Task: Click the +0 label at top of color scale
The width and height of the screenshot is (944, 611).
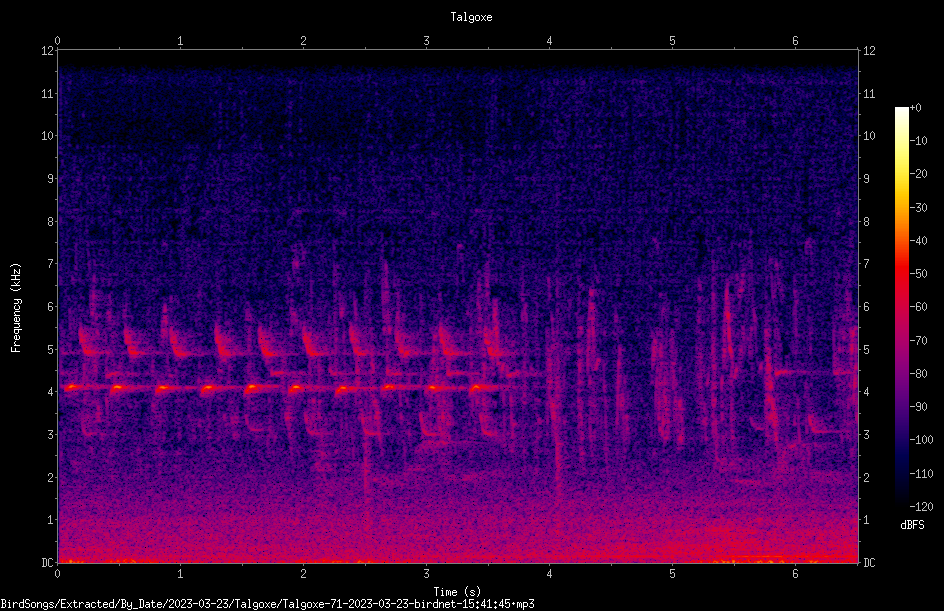Action: 916,108
